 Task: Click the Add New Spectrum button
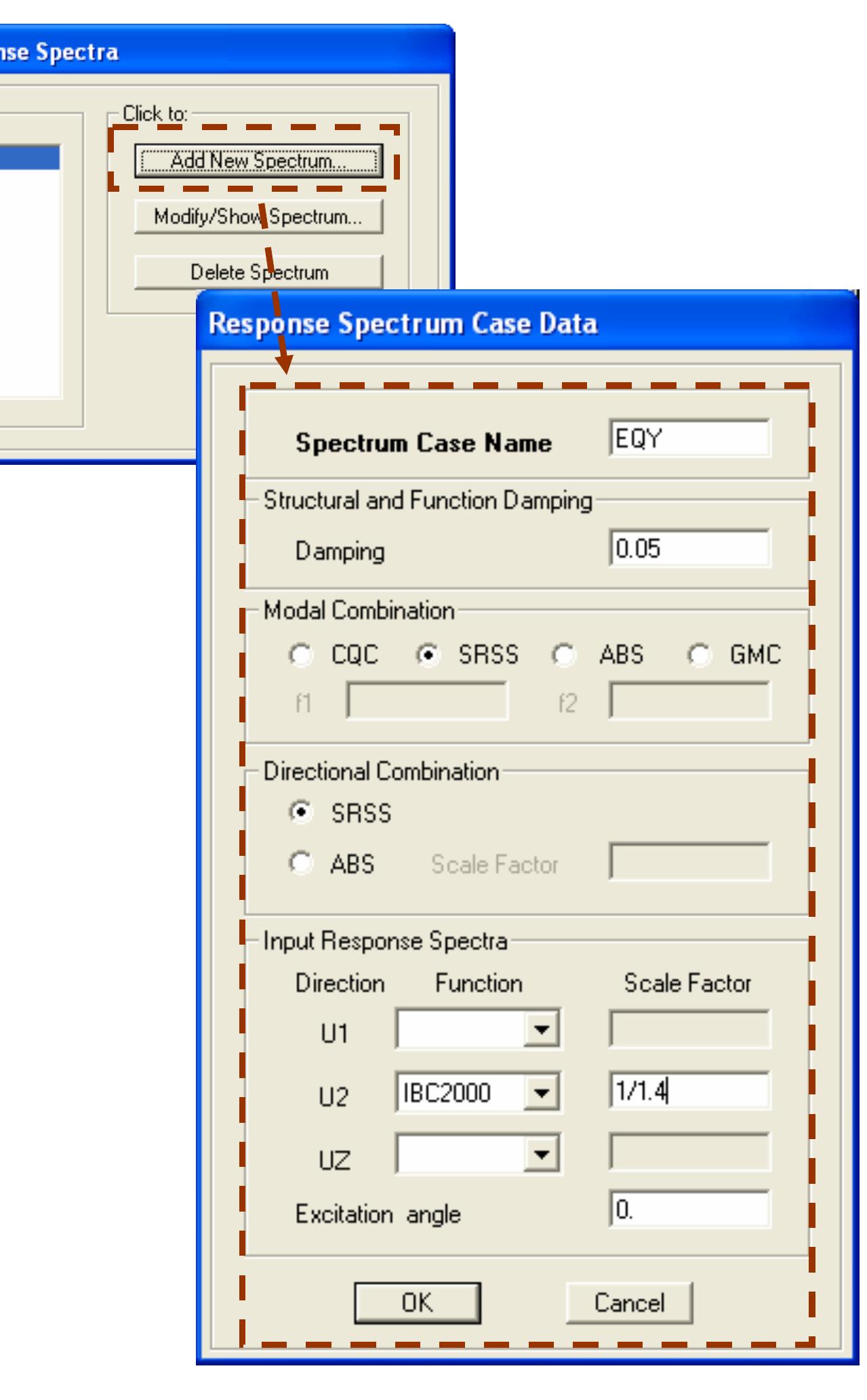[258, 161]
